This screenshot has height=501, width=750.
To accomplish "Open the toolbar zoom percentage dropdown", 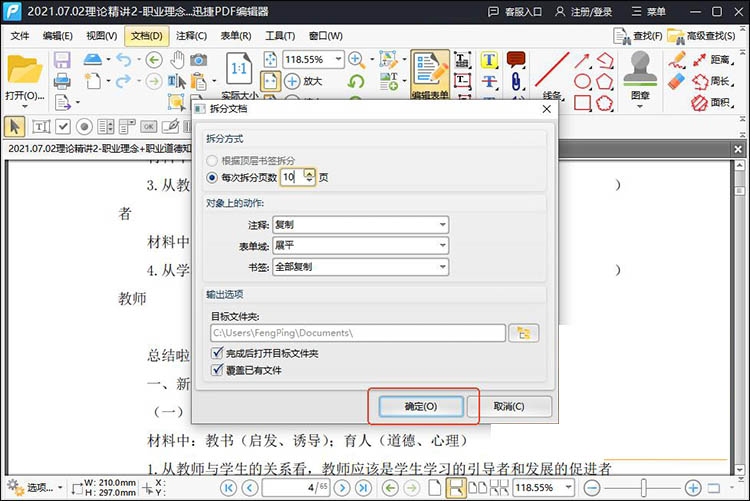I will [338, 59].
